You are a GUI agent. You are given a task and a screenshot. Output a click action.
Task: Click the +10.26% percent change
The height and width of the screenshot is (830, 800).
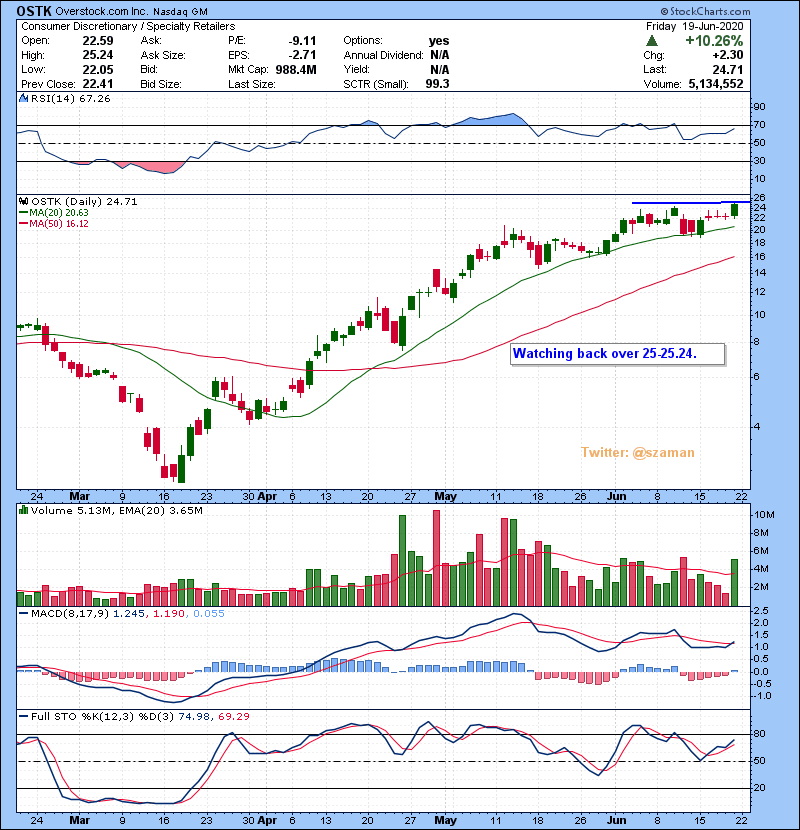714,41
